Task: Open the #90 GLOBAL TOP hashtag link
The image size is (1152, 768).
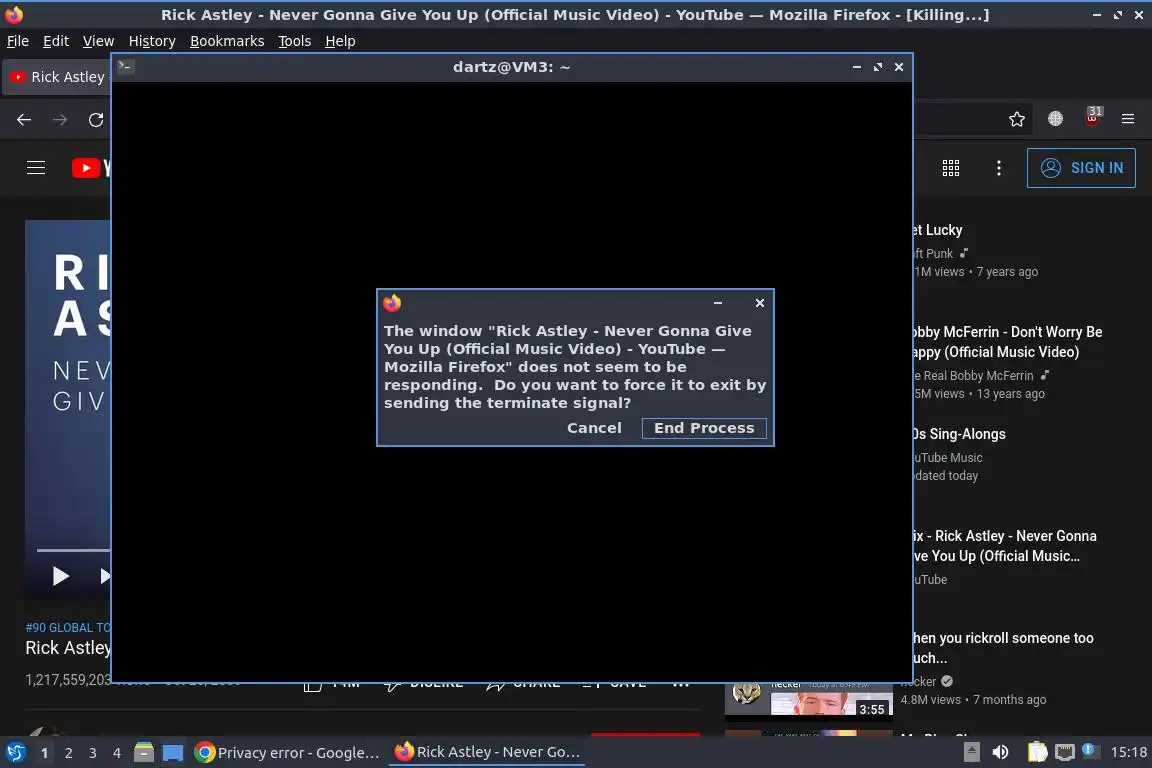Action: tap(68, 628)
